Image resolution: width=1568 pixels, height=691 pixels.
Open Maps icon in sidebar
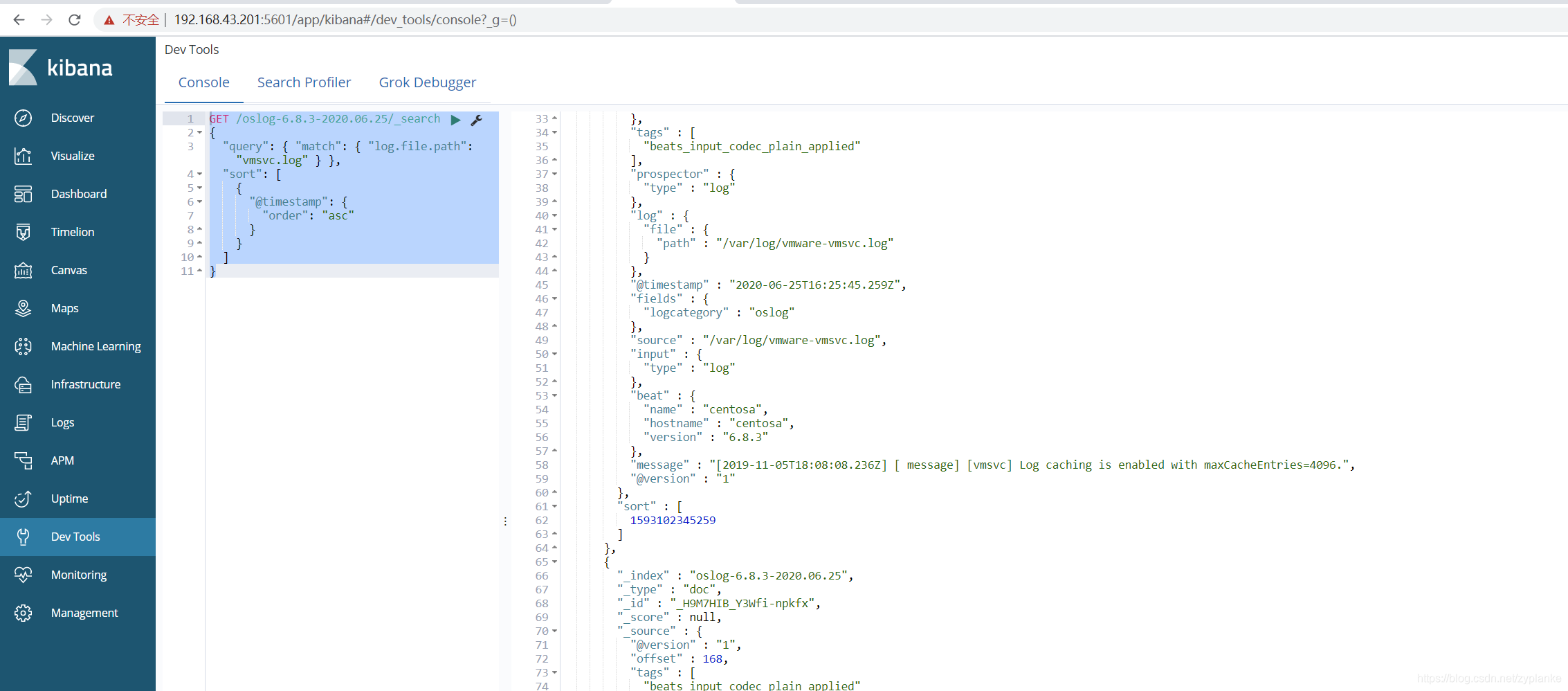(x=23, y=308)
